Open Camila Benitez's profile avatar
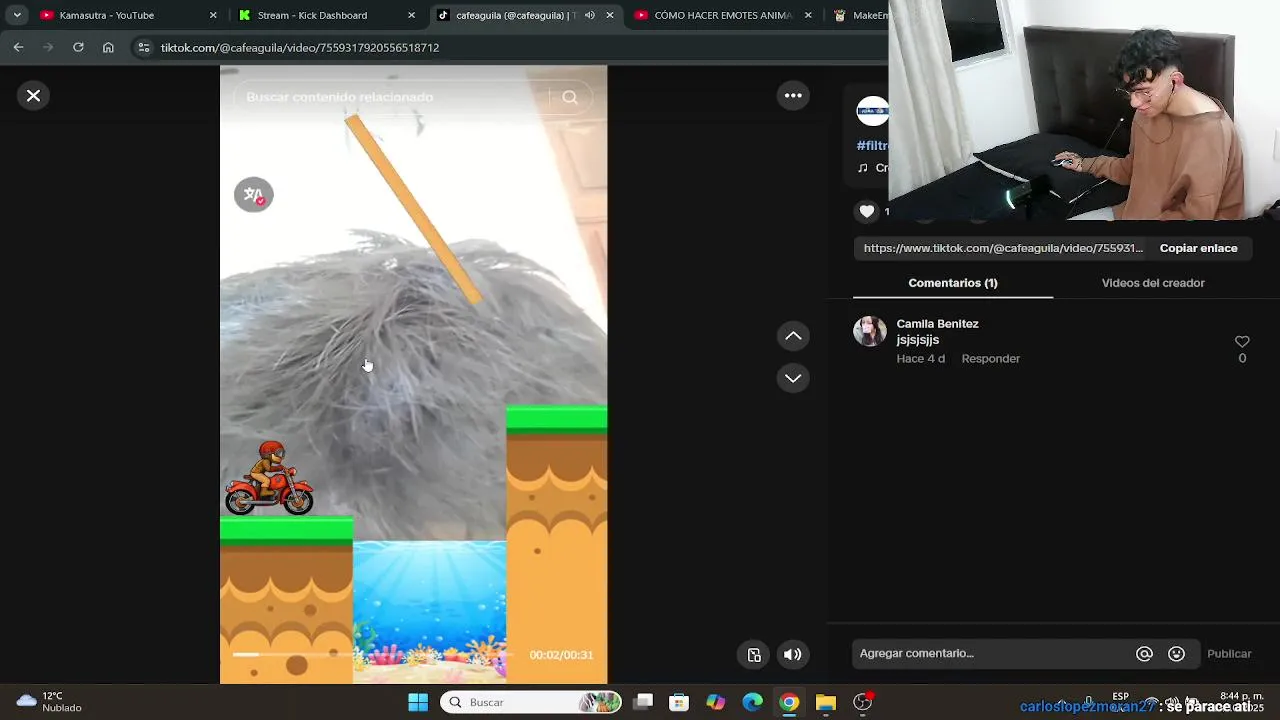1280x720 pixels. coord(870,331)
